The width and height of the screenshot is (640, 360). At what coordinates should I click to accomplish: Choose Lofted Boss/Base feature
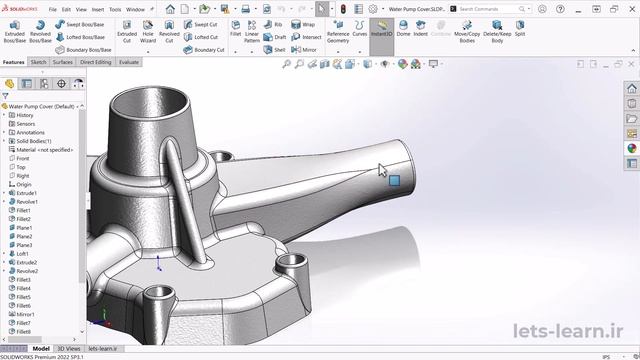(x=80, y=37)
